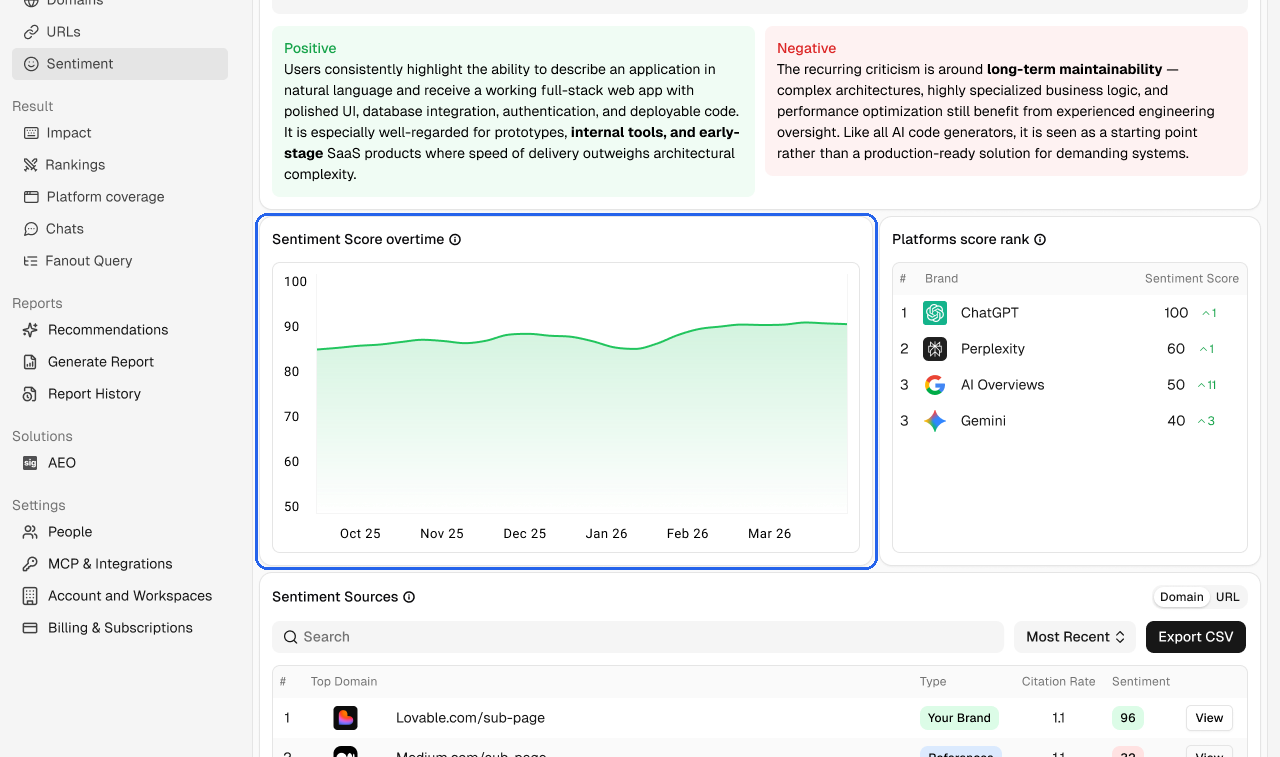
Task: Click the Recommendations sparkle icon
Action: (x=30, y=330)
